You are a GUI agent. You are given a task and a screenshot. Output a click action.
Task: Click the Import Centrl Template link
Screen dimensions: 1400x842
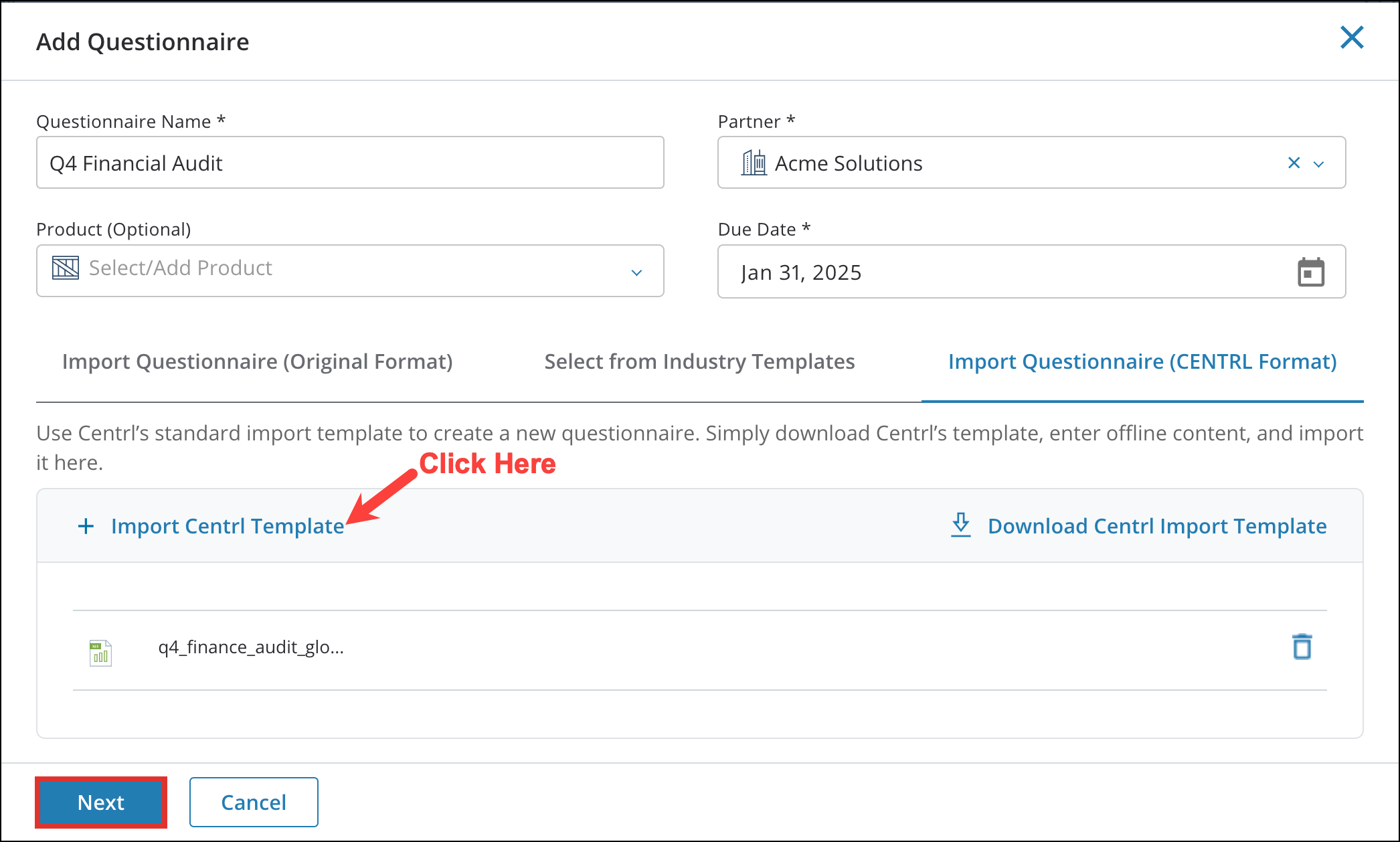pyautogui.click(x=228, y=526)
